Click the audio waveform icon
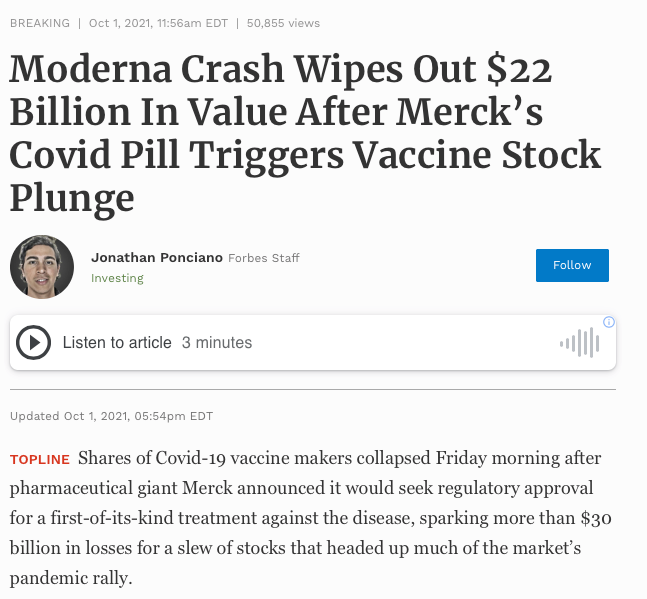This screenshot has height=599, width=647. (580, 342)
